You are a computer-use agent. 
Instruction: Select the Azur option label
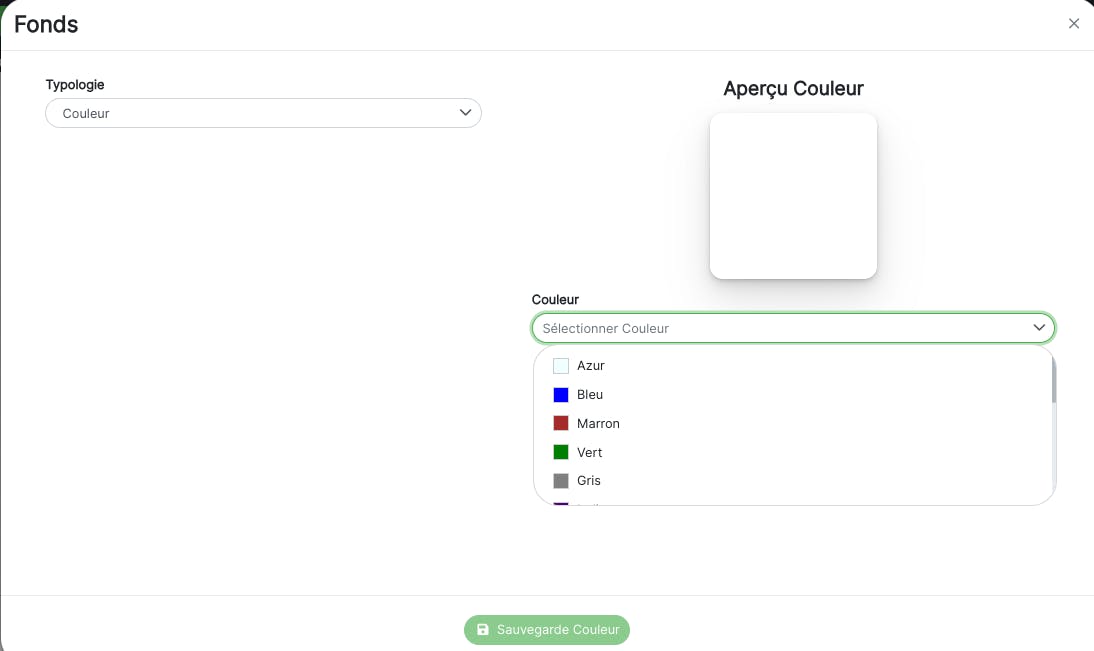tap(591, 366)
